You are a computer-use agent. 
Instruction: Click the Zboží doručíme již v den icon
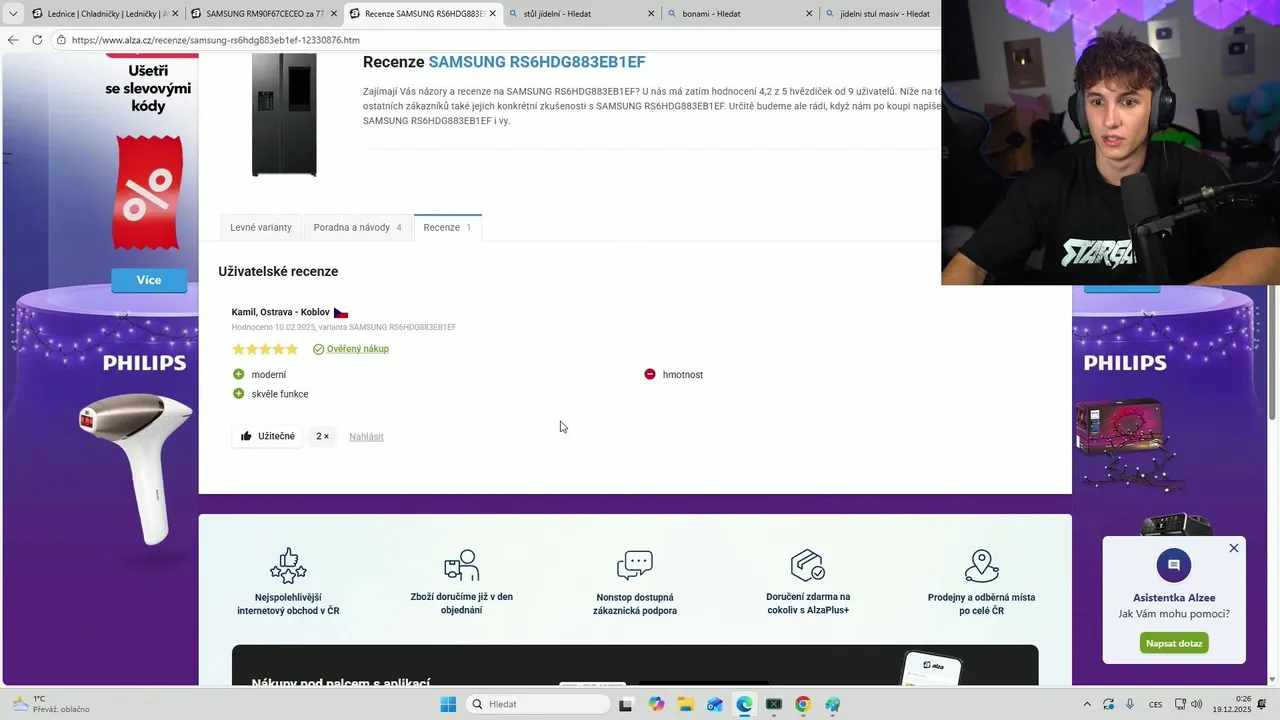(x=462, y=565)
